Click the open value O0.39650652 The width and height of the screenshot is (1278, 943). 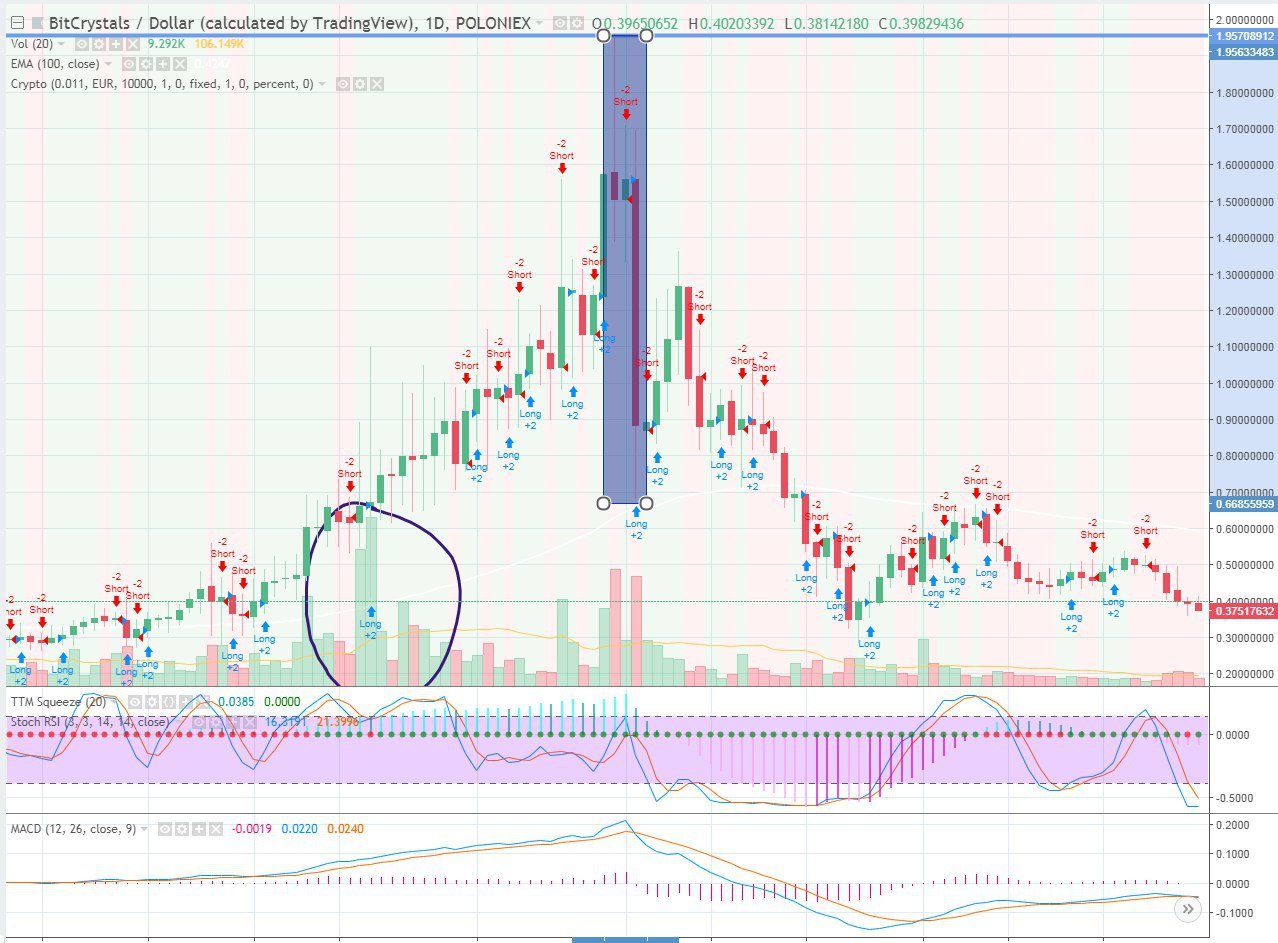pyautogui.click(x=635, y=23)
